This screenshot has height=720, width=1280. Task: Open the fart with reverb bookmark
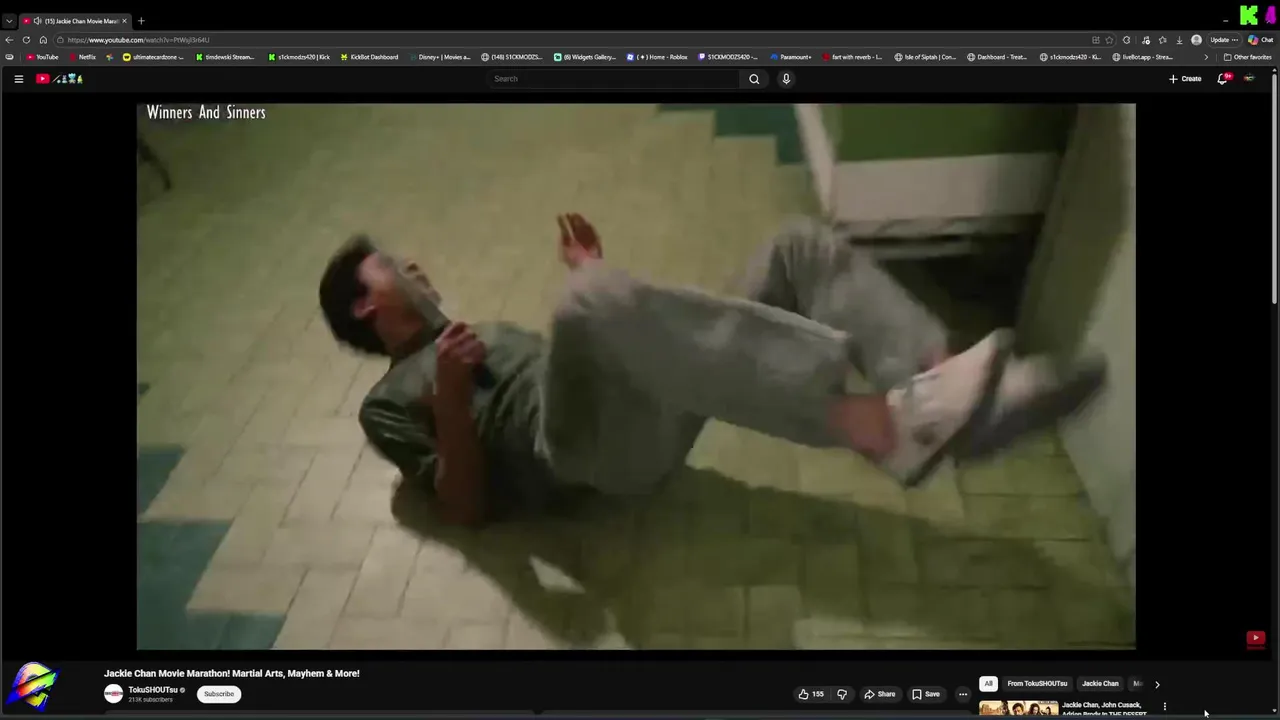tap(852, 57)
